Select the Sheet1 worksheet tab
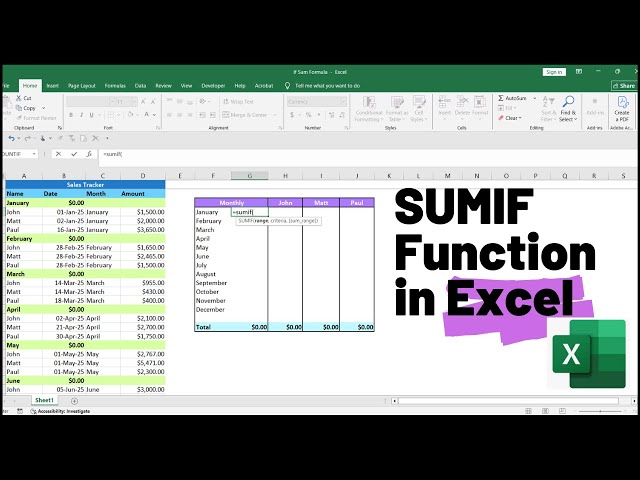640x480 pixels. pos(44,400)
